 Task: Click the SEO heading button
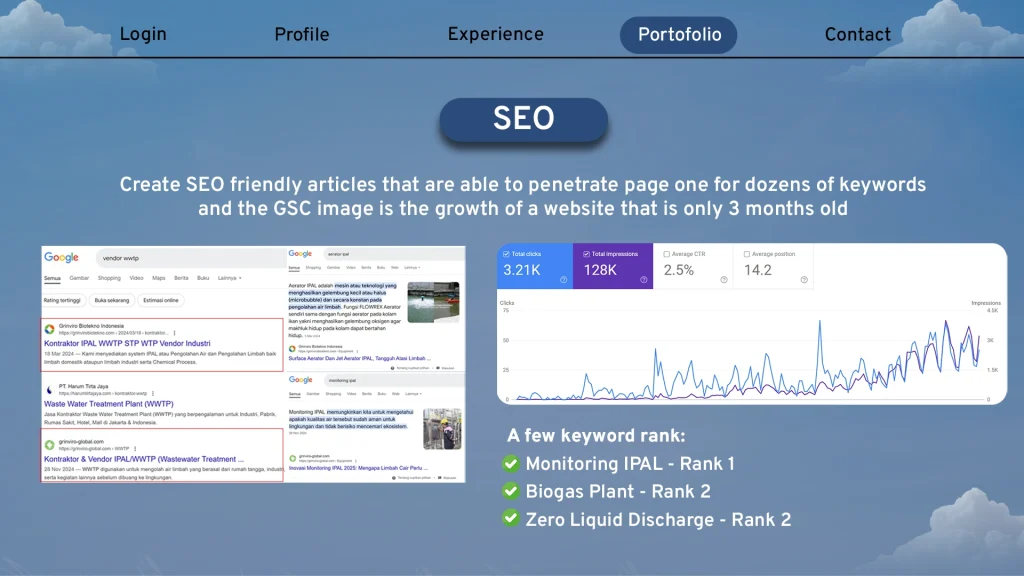(x=523, y=120)
